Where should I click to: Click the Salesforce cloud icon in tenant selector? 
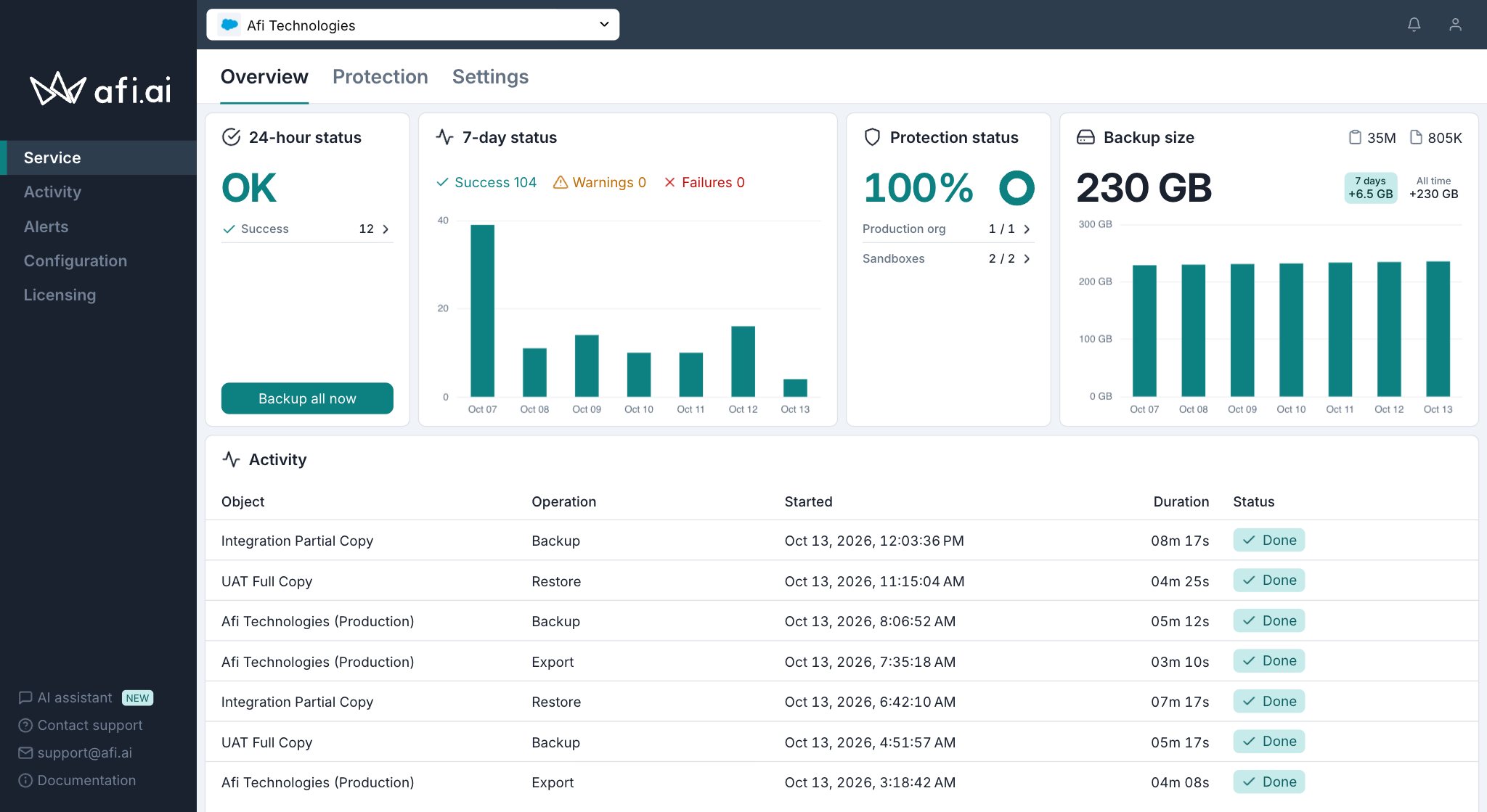[229, 25]
